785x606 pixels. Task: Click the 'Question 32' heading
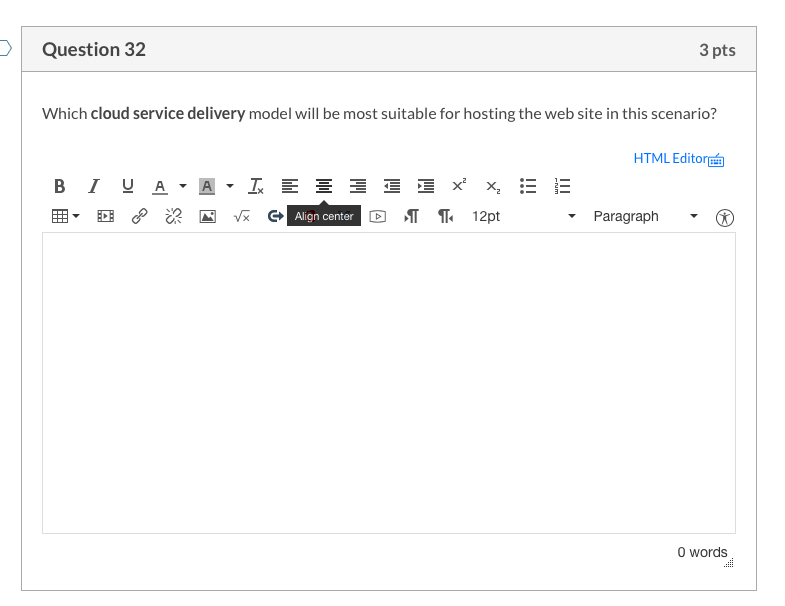(x=94, y=50)
